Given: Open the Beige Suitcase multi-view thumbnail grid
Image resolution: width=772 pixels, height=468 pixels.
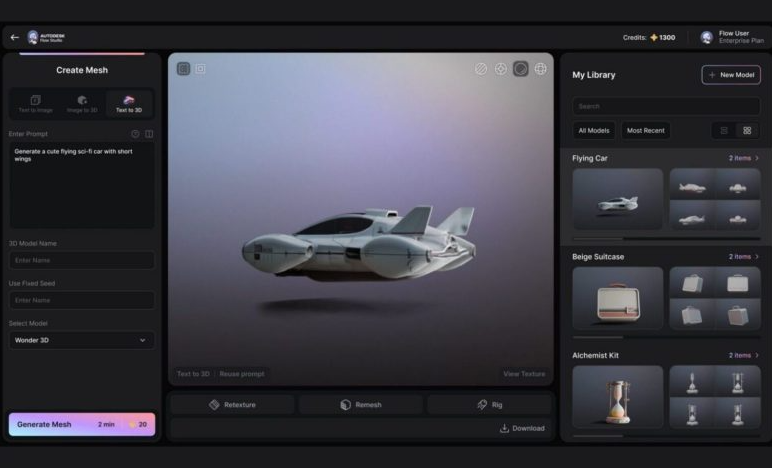Looking at the screenshot, I should (x=715, y=298).
